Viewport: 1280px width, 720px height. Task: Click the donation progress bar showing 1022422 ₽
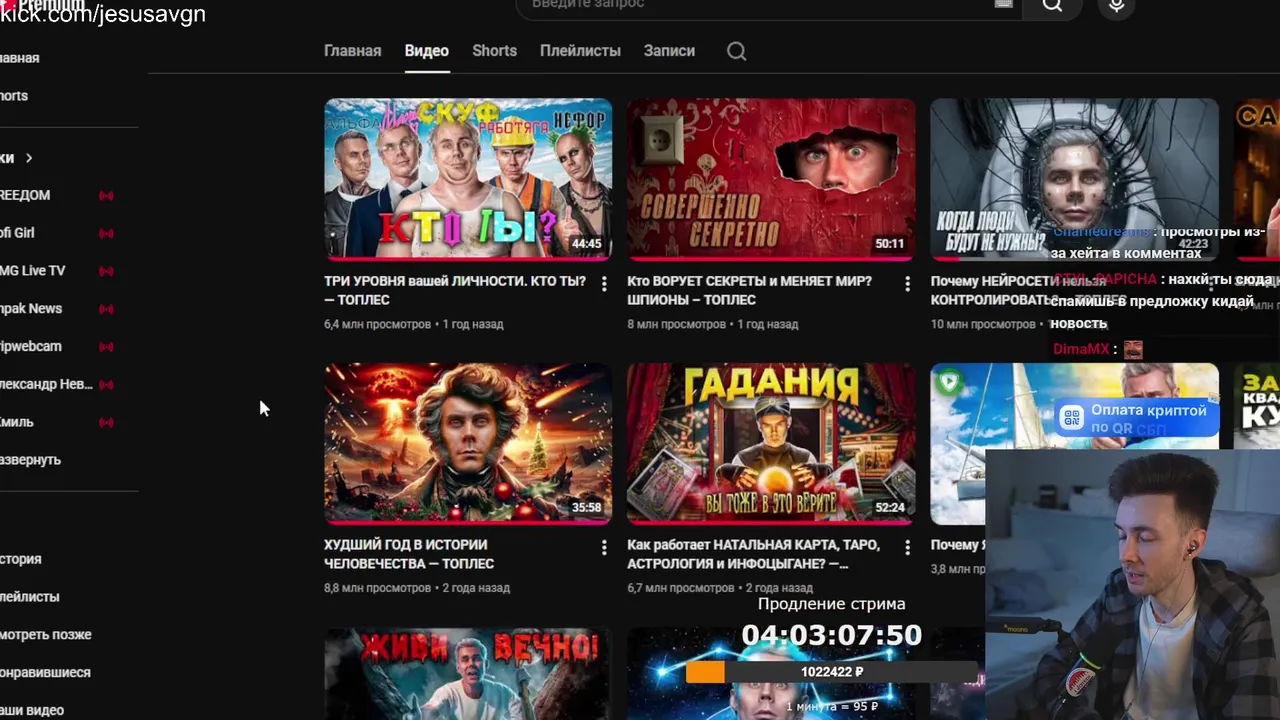[x=832, y=672]
